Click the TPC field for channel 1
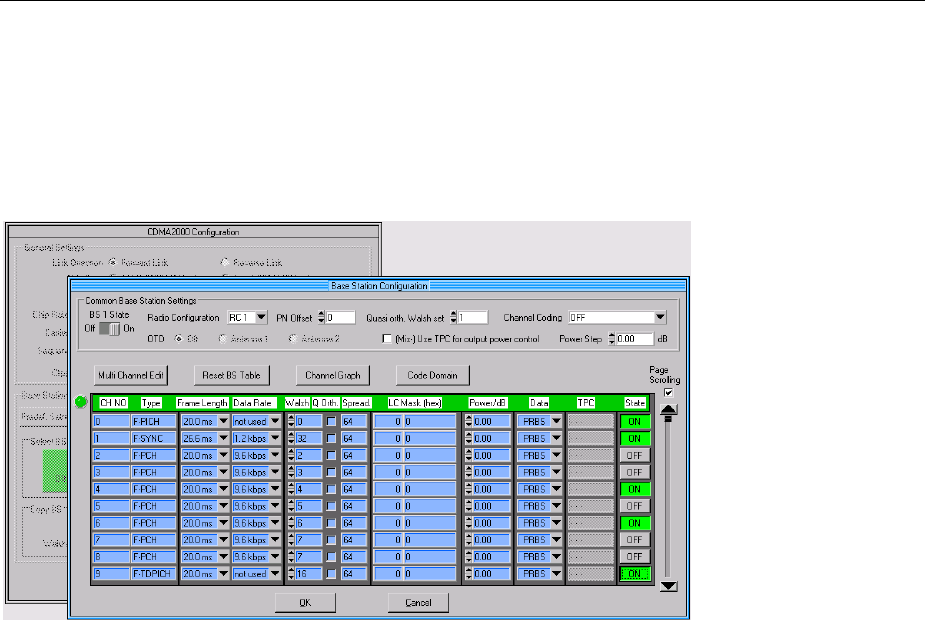The width and height of the screenshot is (925, 620). (591, 438)
